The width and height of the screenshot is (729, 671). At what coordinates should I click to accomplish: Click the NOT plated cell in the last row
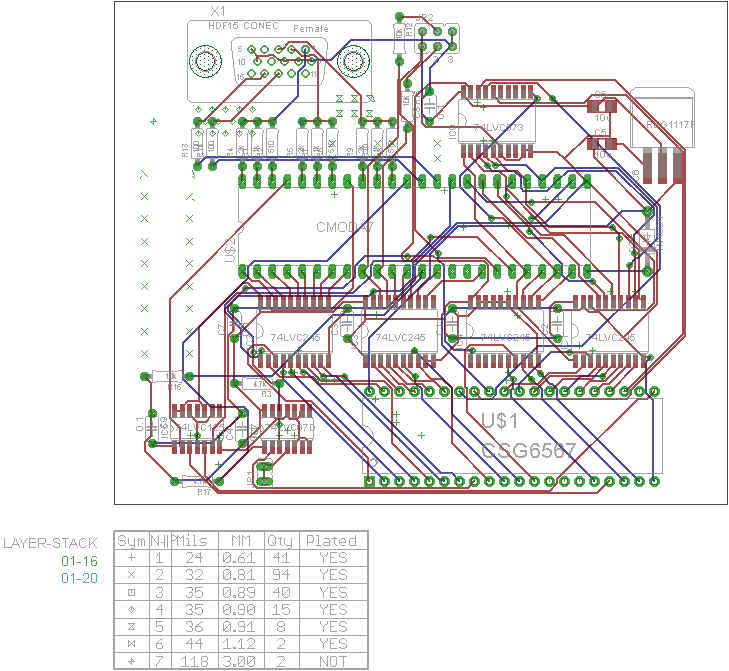(331, 660)
